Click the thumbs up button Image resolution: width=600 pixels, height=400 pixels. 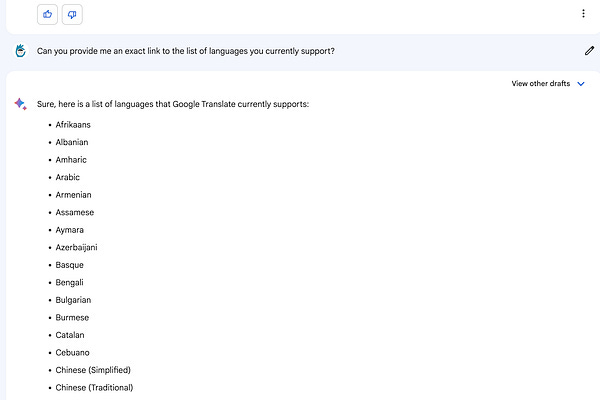(x=47, y=15)
